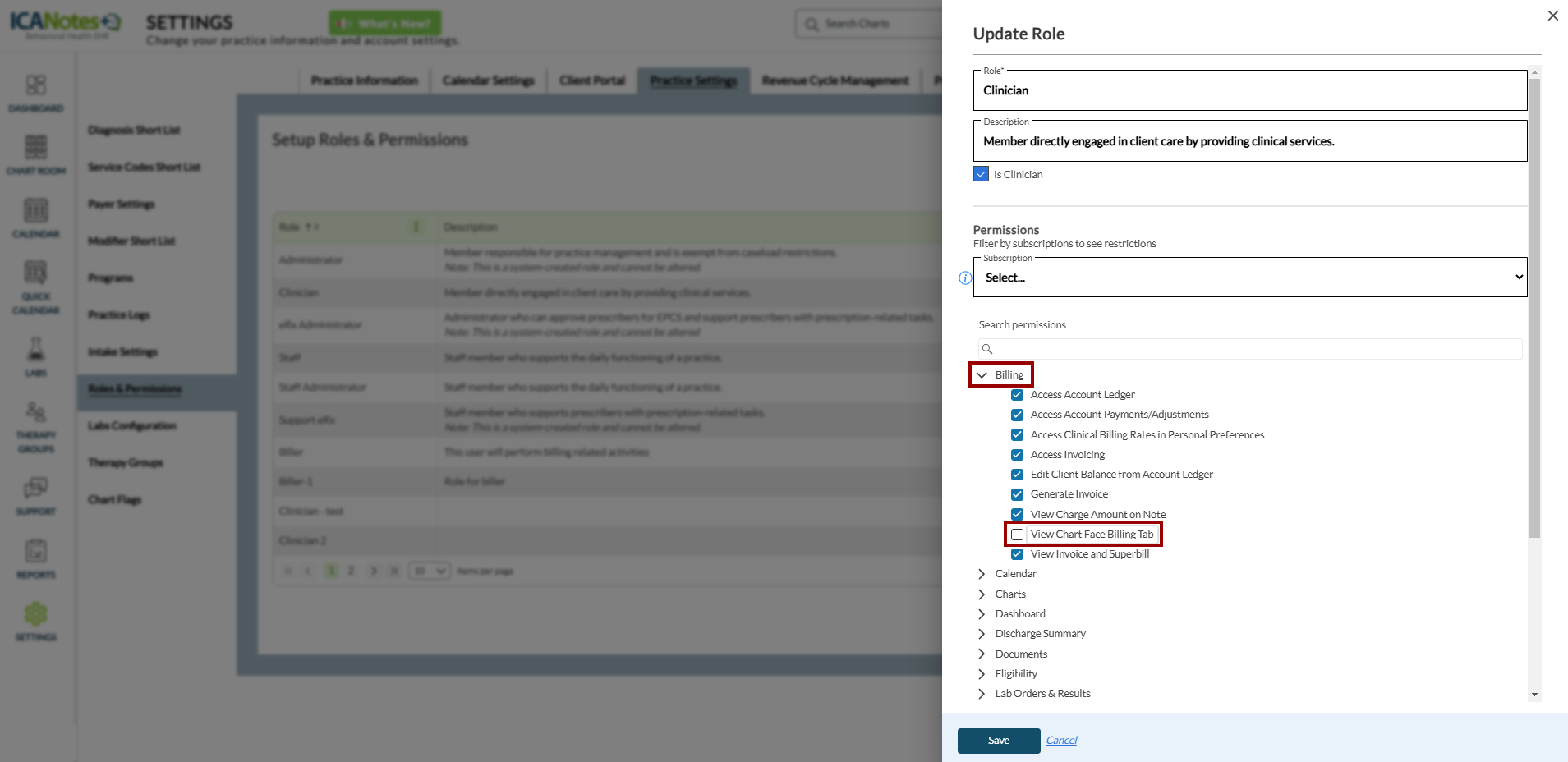Expand the Calendar permissions group
1568x762 pixels.
point(982,574)
